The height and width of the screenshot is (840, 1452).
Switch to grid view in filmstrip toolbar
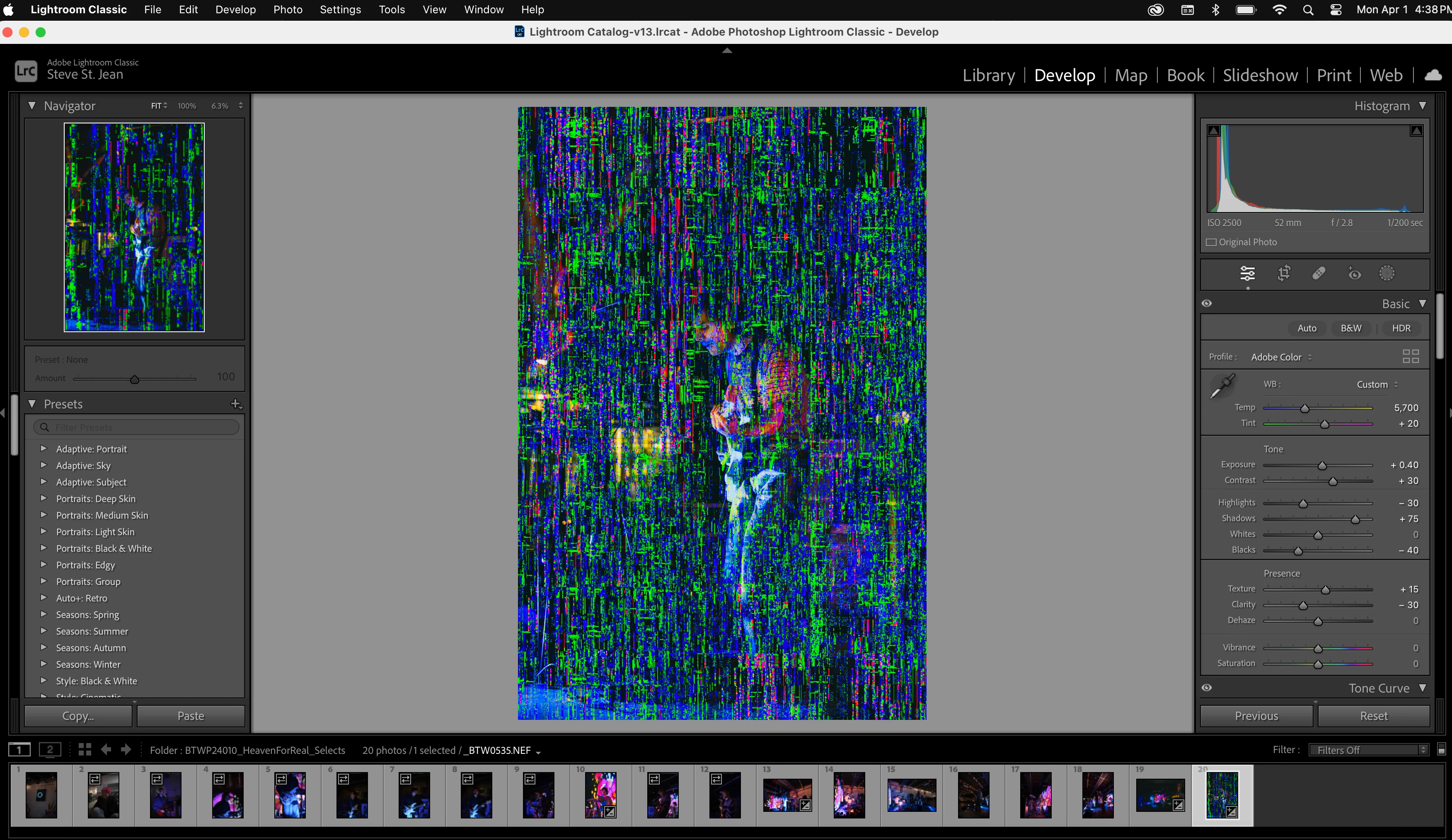85,750
